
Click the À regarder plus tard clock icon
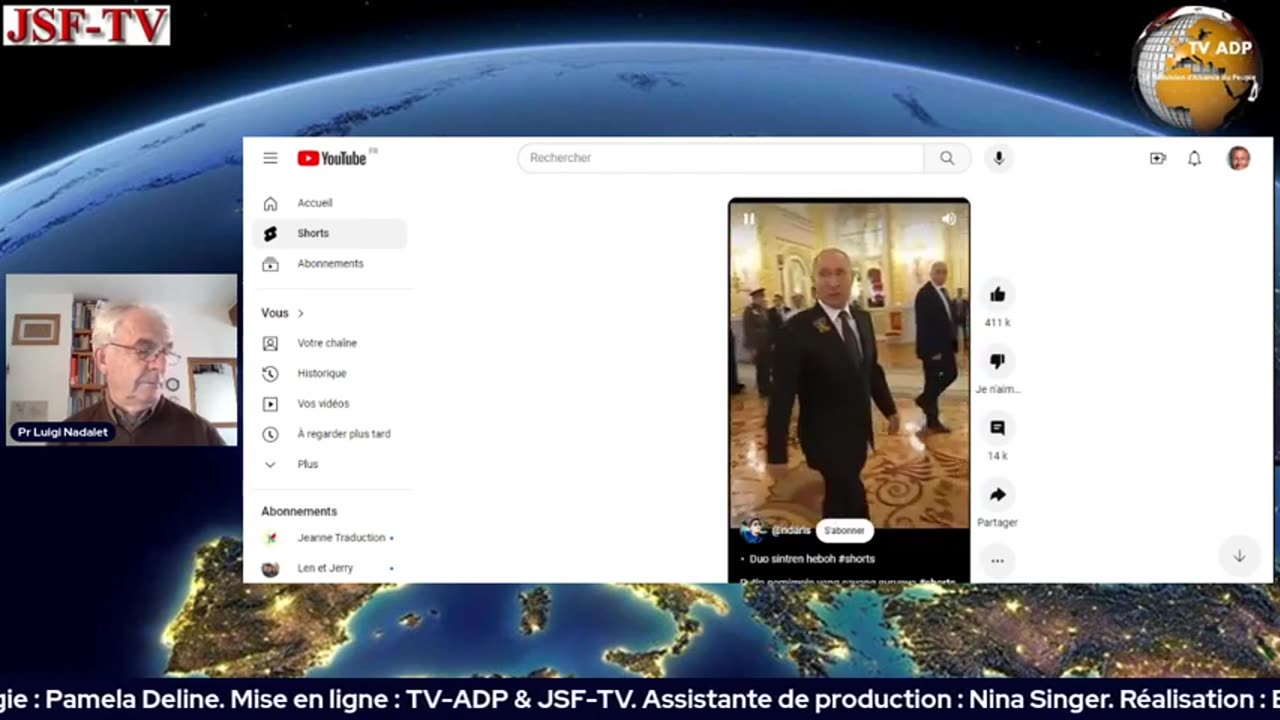coord(270,434)
